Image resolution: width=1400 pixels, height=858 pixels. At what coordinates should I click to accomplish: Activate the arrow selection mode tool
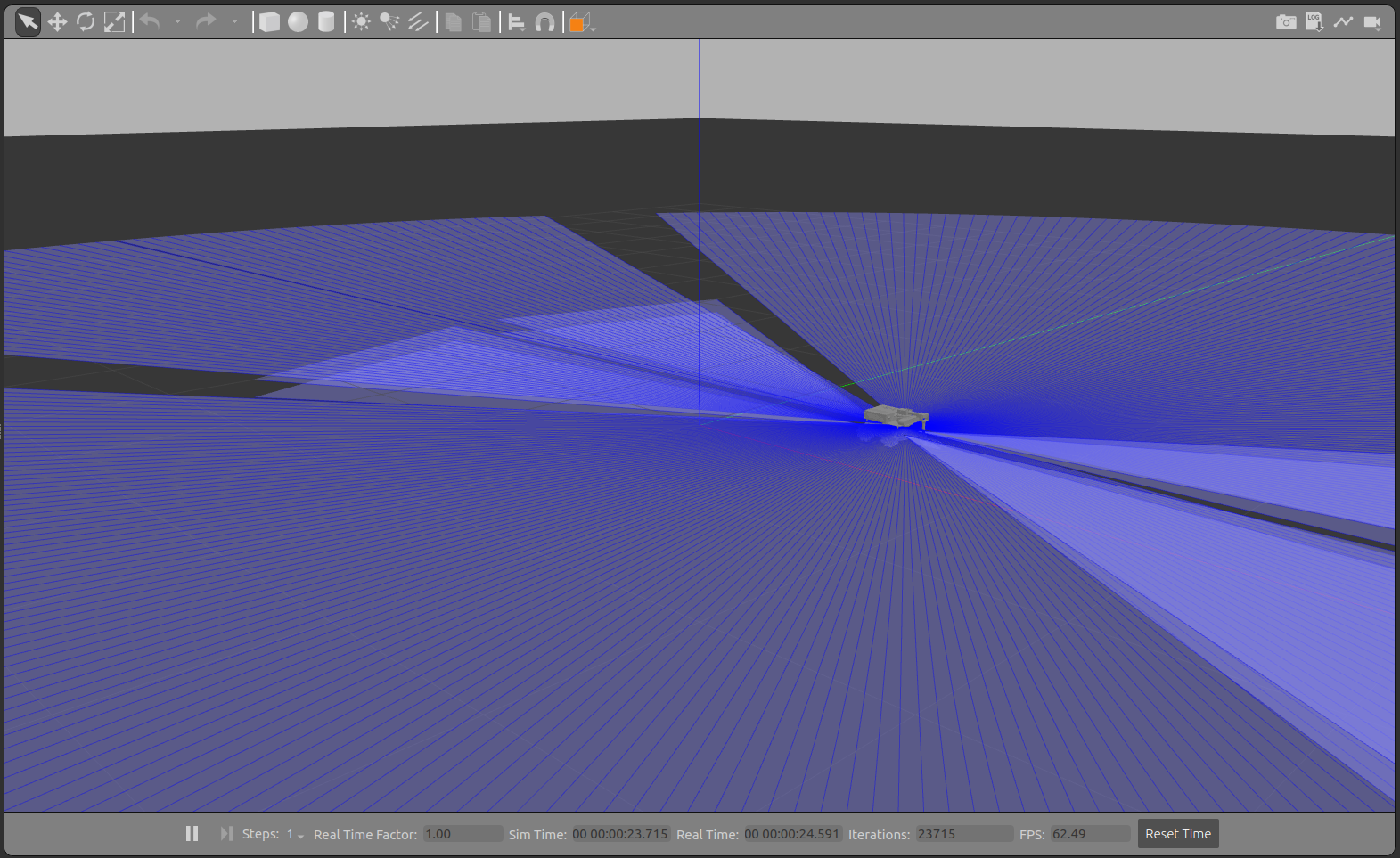(x=28, y=22)
